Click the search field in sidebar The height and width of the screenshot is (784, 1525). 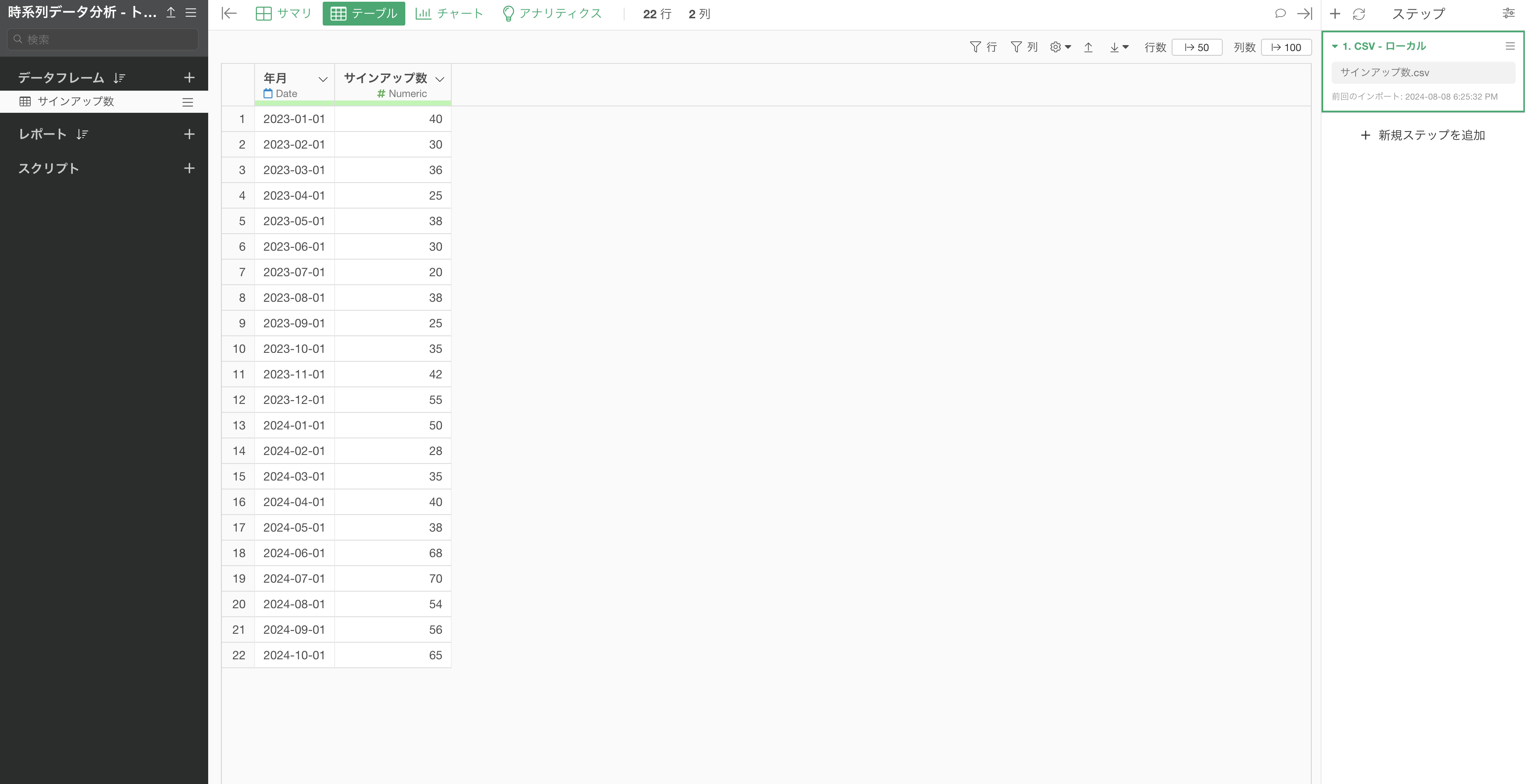(x=103, y=39)
